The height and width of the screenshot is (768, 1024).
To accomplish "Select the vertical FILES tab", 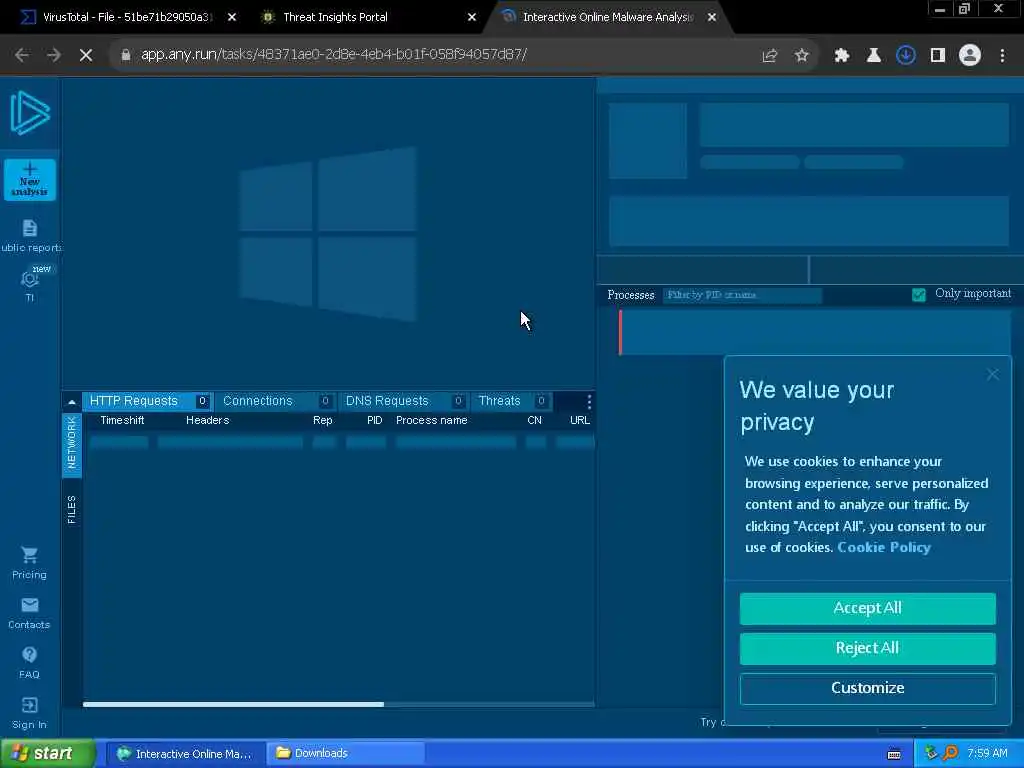I will coord(72,509).
